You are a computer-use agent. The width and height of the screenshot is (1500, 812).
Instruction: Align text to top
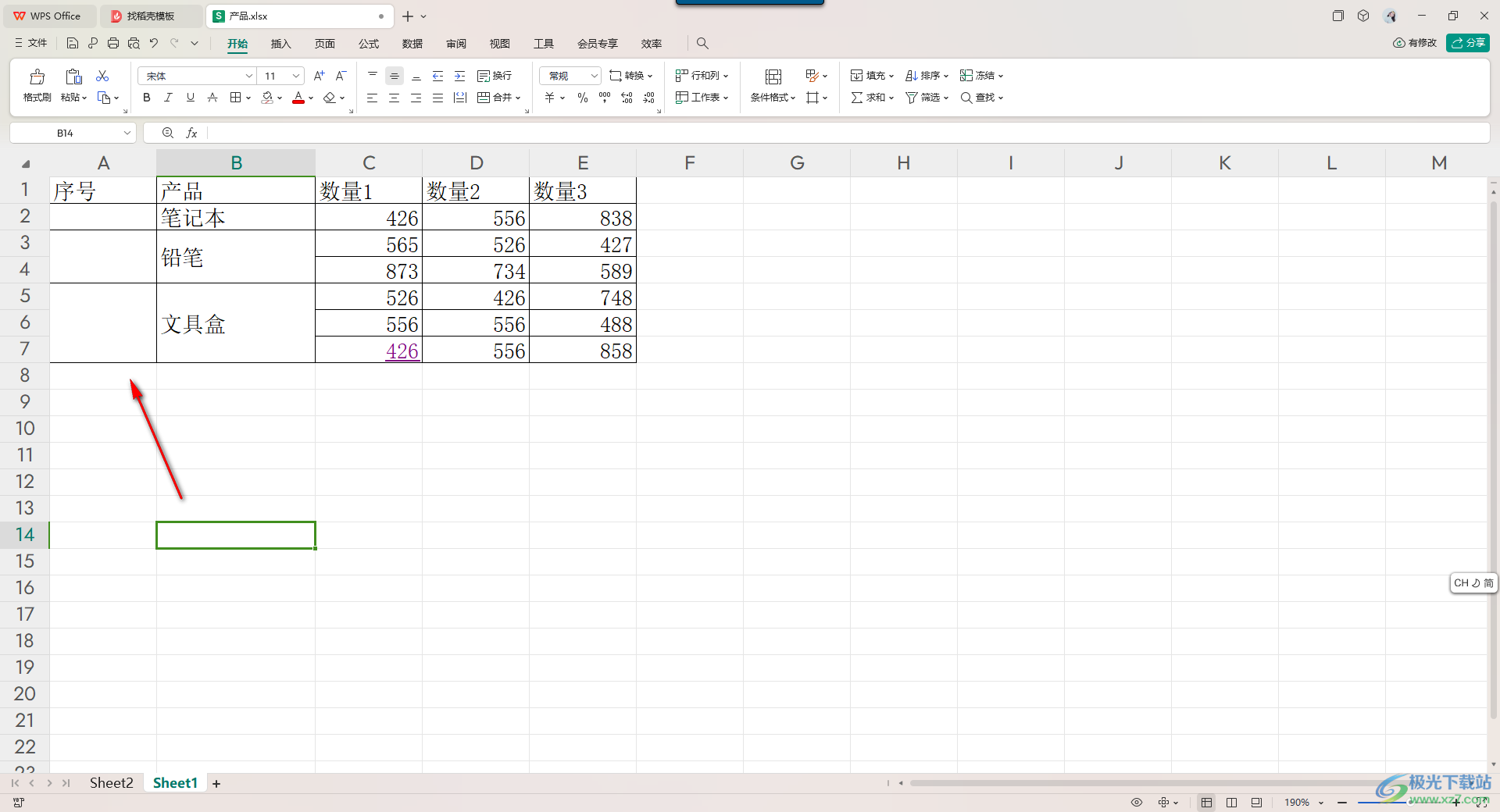coord(373,76)
